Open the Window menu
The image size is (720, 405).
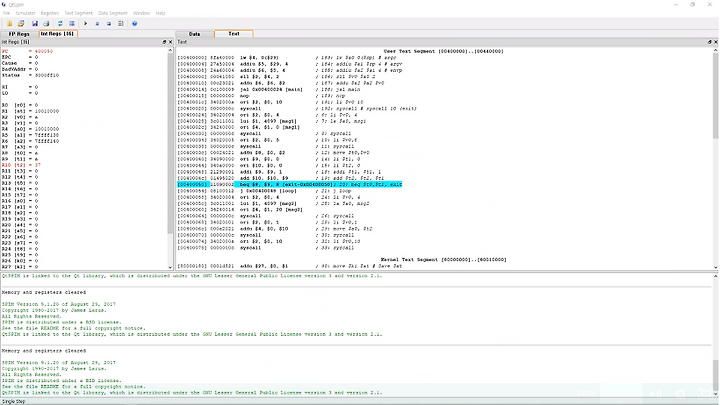coord(141,13)
